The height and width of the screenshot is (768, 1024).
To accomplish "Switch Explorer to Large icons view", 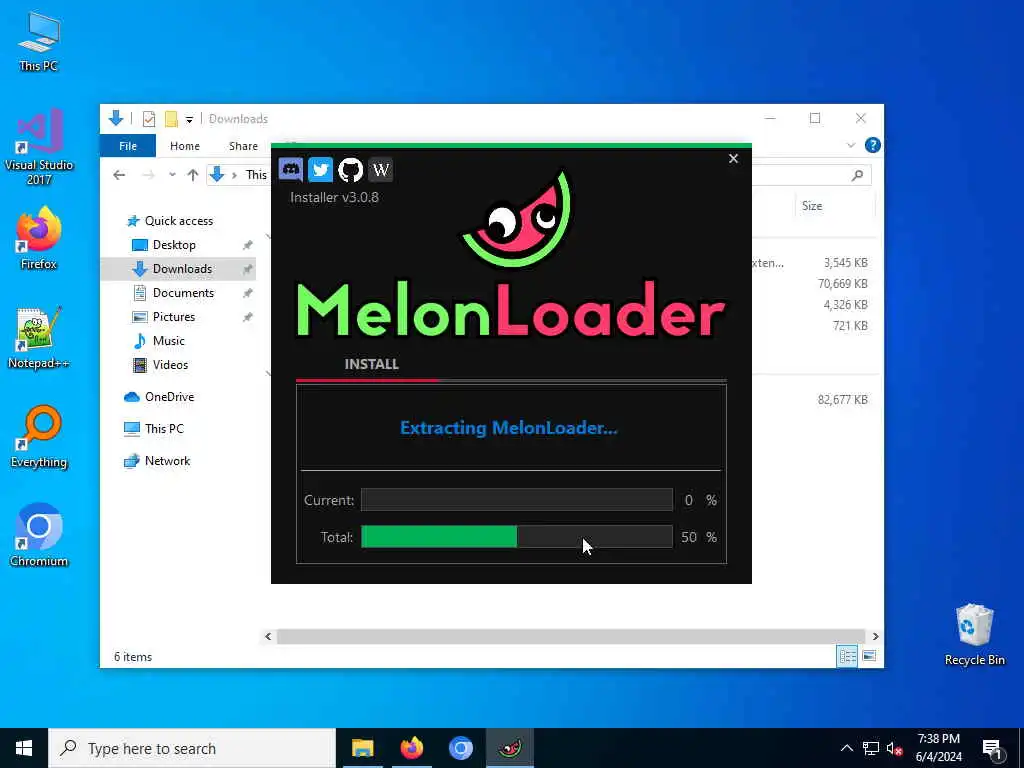I will pos(869,656).
